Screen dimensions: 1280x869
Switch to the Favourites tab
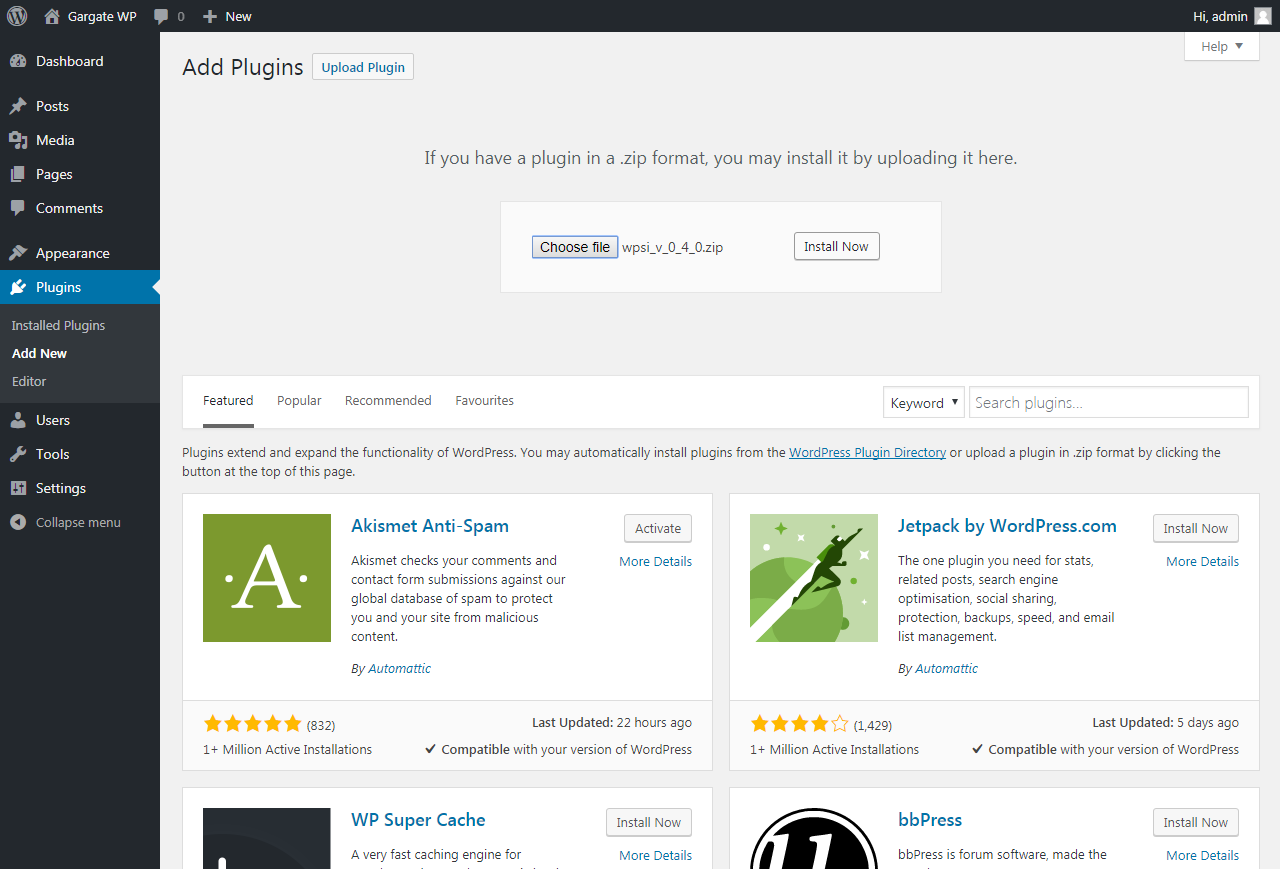tap(484, 400)
